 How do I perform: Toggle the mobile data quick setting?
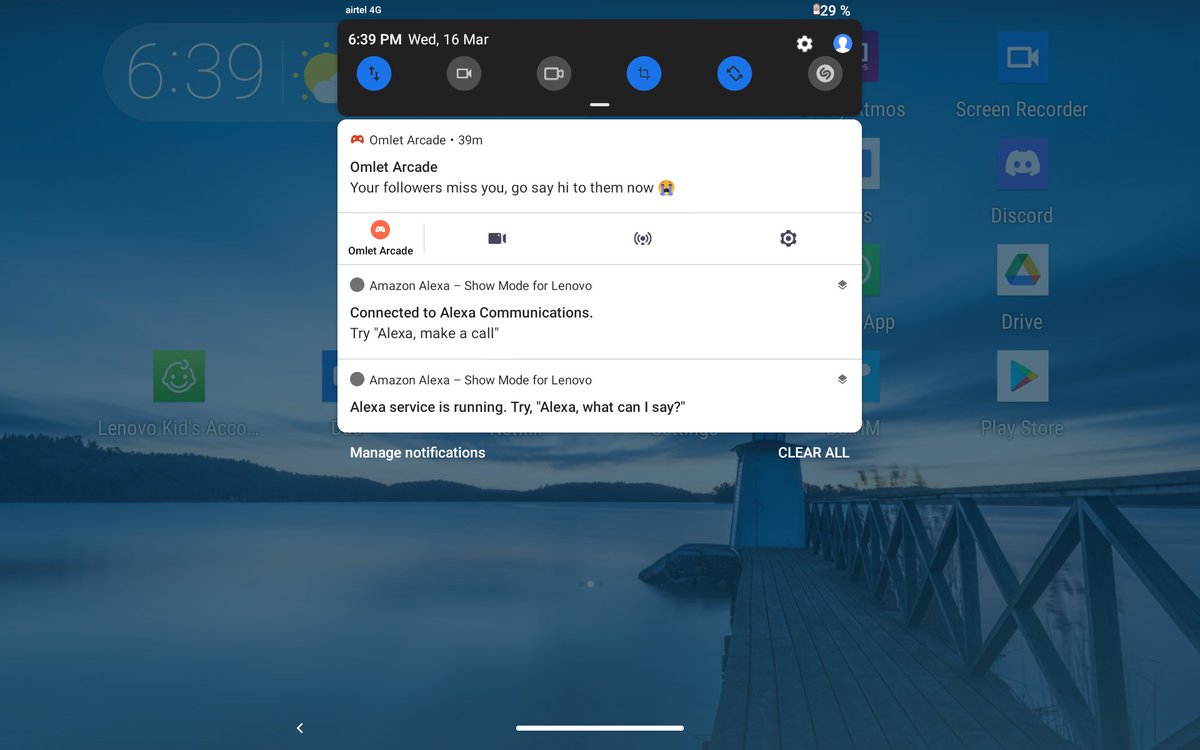click(374, 74)
